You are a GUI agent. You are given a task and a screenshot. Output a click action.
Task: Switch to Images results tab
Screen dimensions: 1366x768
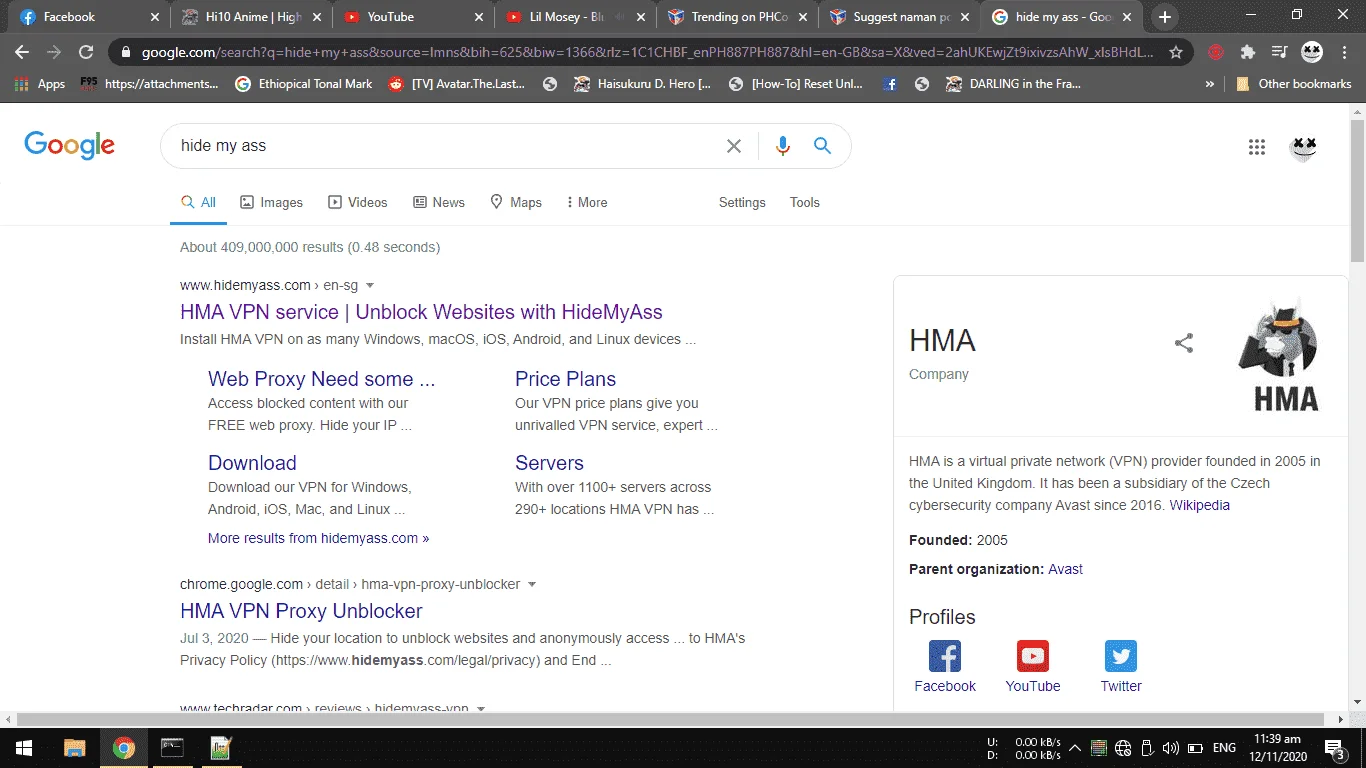click(x=271, y=202)
